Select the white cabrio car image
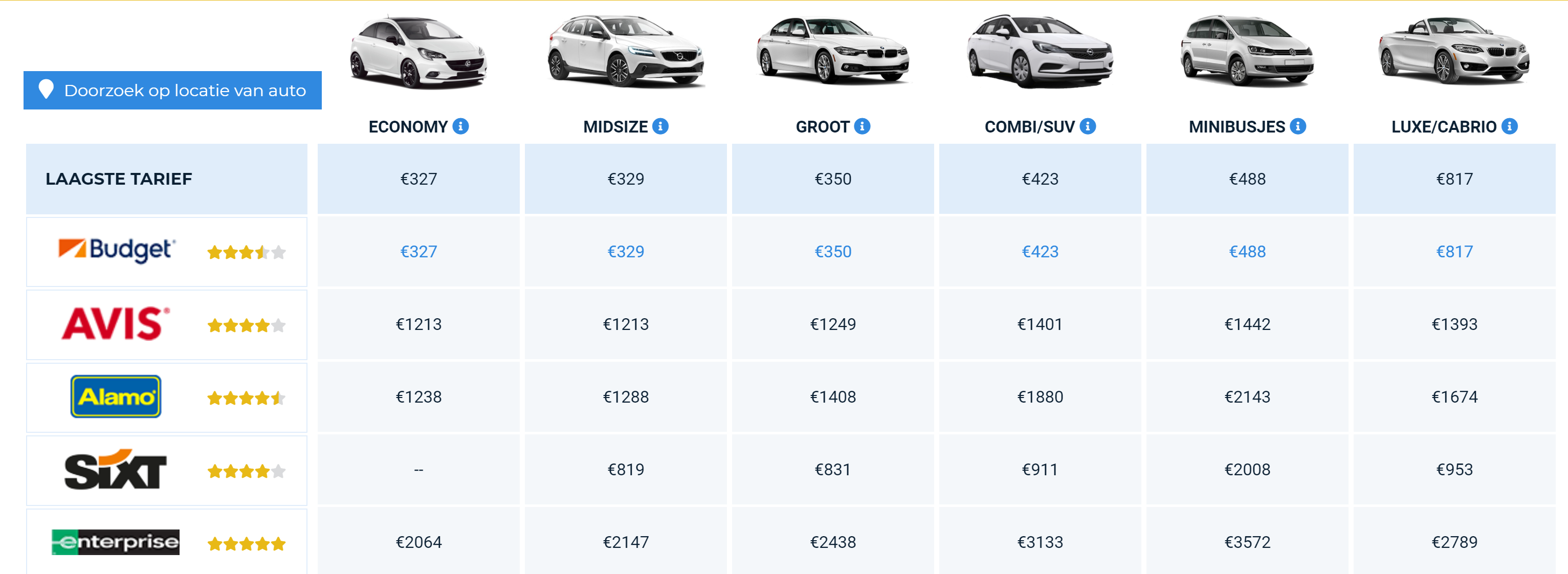The height and width of the screenshot is (574, 1568). tap(1453, 52)
